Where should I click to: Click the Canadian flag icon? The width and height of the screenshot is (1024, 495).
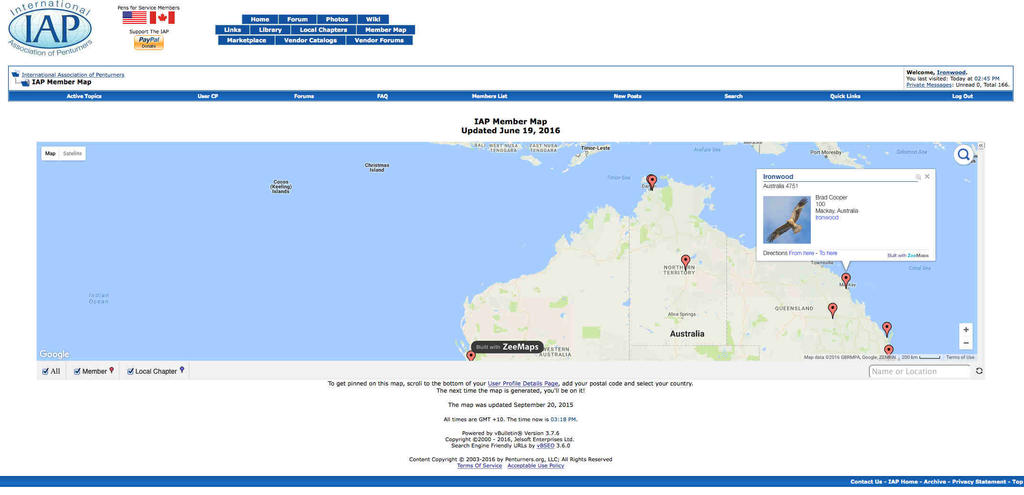(162, 18)
